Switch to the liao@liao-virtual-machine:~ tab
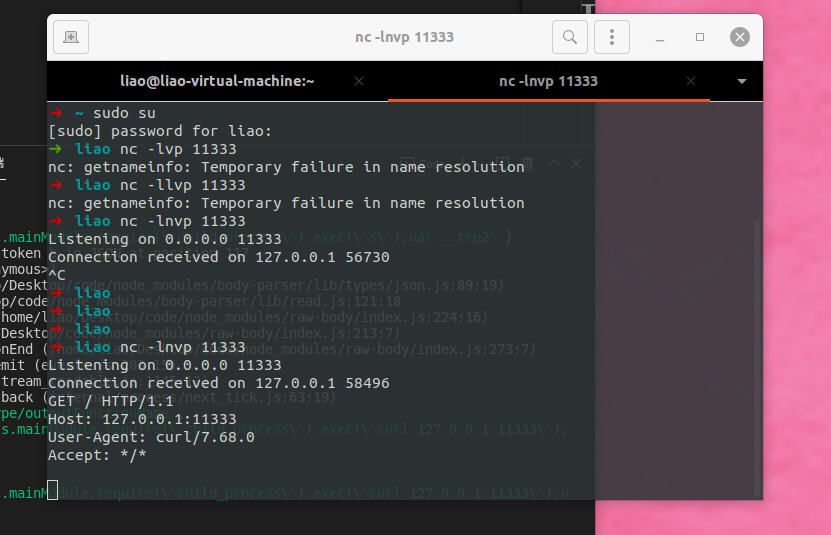 pyautogui.click(x=217, y=81)
